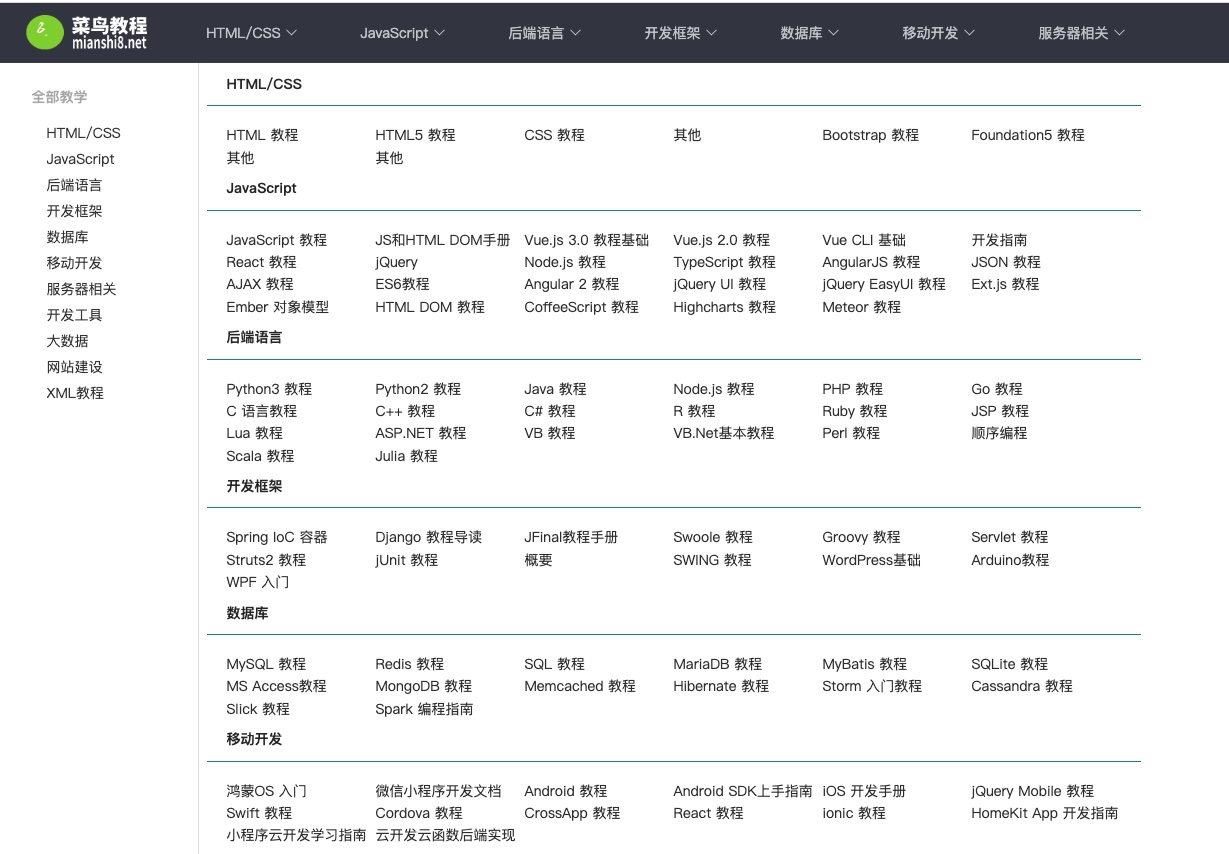Open the CSS 教程 link
Screen dimensions: 1229x854
click(554, 135)
